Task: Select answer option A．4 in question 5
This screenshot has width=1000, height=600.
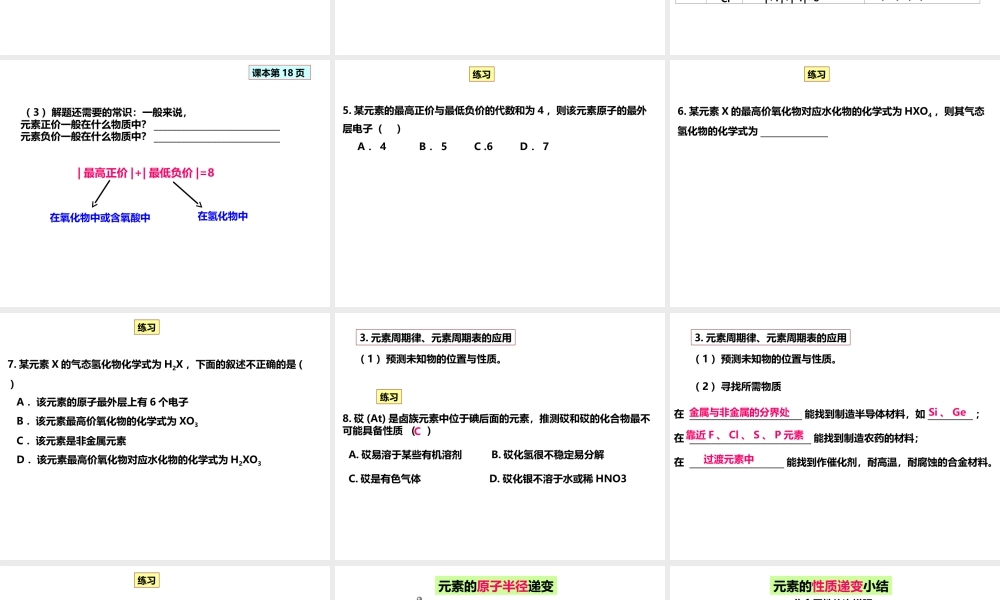Action: pyautogui.click(x=369, y=146)
